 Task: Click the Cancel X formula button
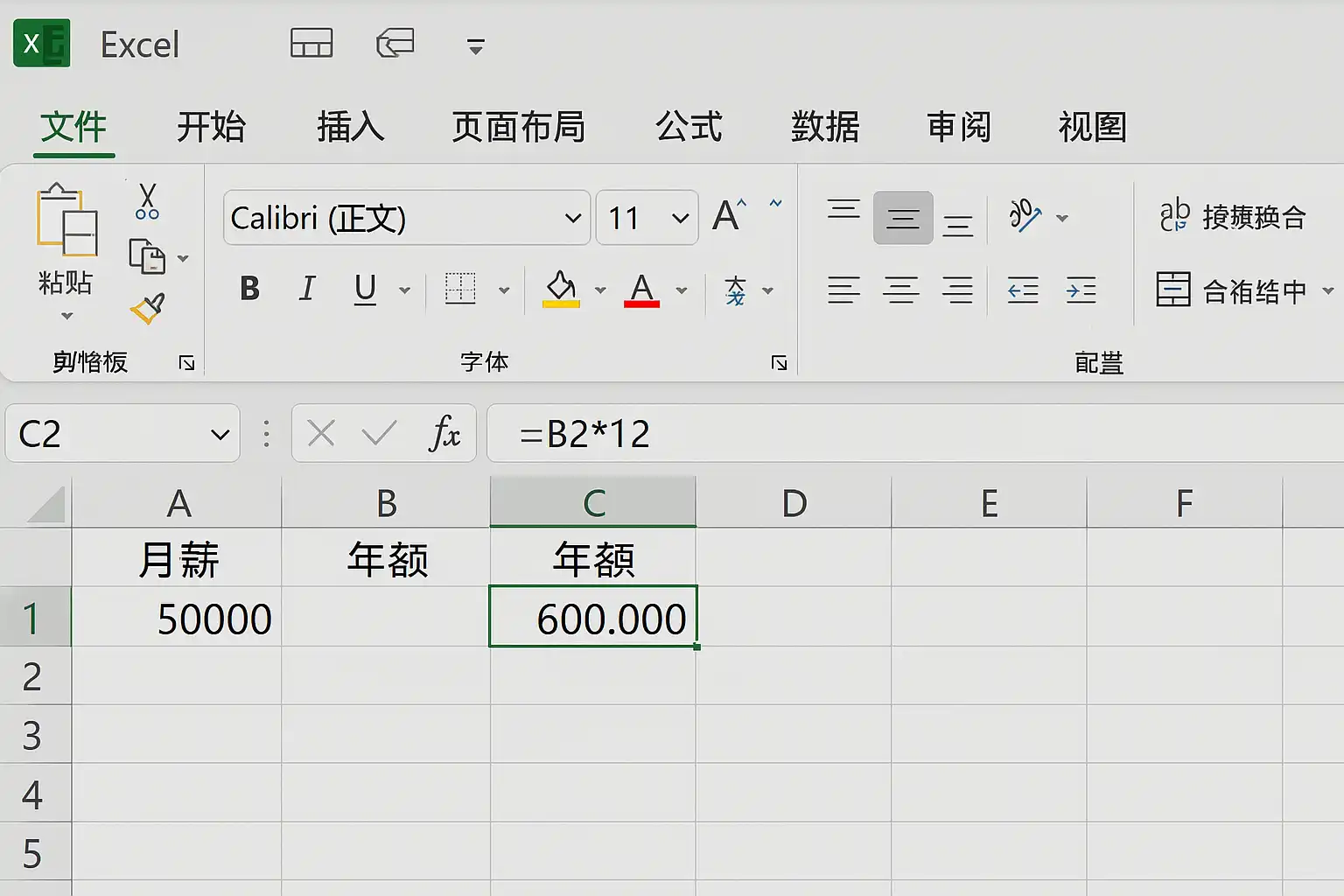point(321,433)
